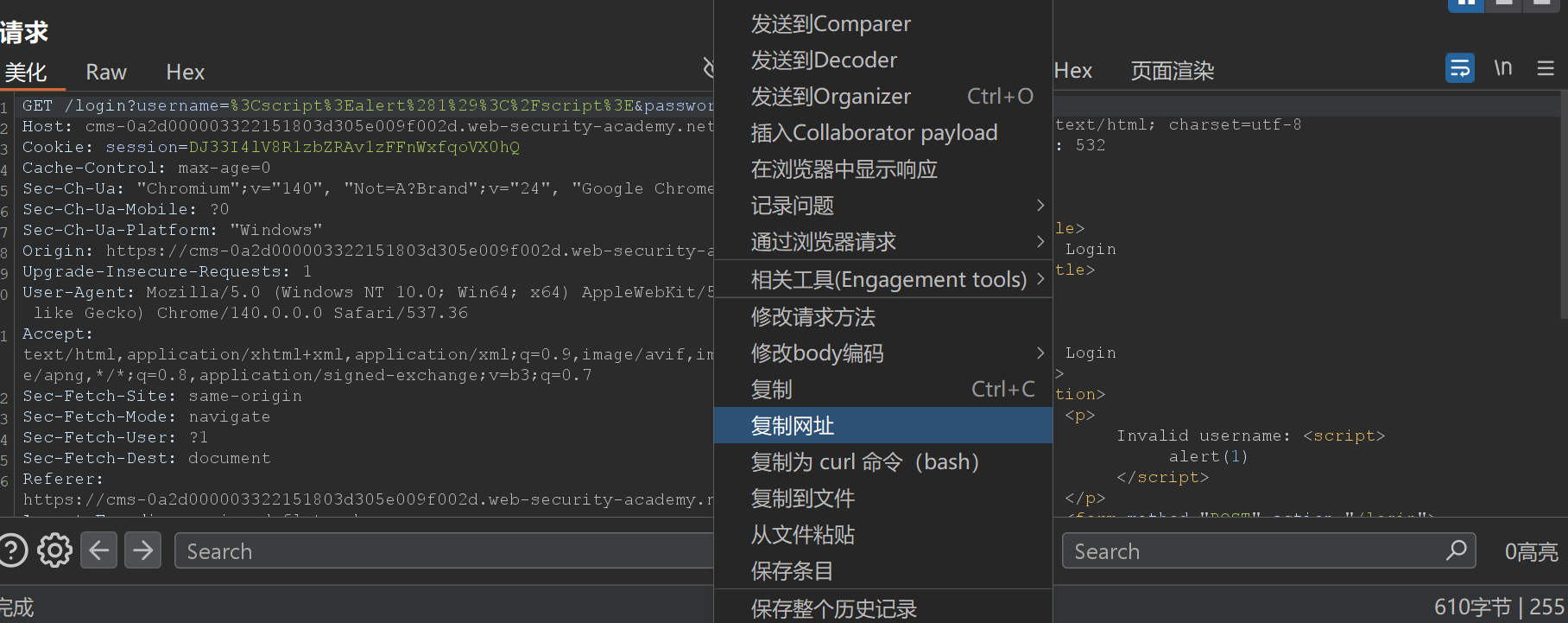Select 在浏览器中显示响应
This screenshot has width=1568, height=623.
(883, 168)
